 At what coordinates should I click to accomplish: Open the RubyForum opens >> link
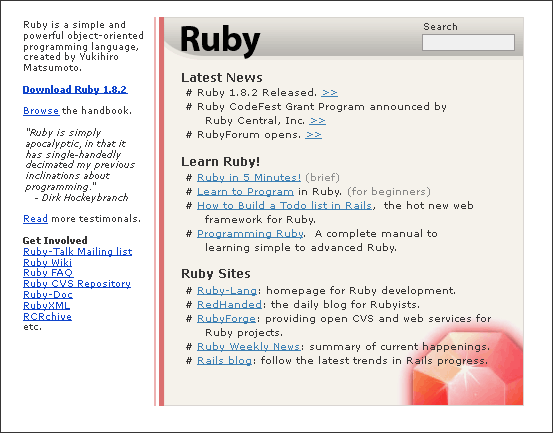(x=314, y=135)
